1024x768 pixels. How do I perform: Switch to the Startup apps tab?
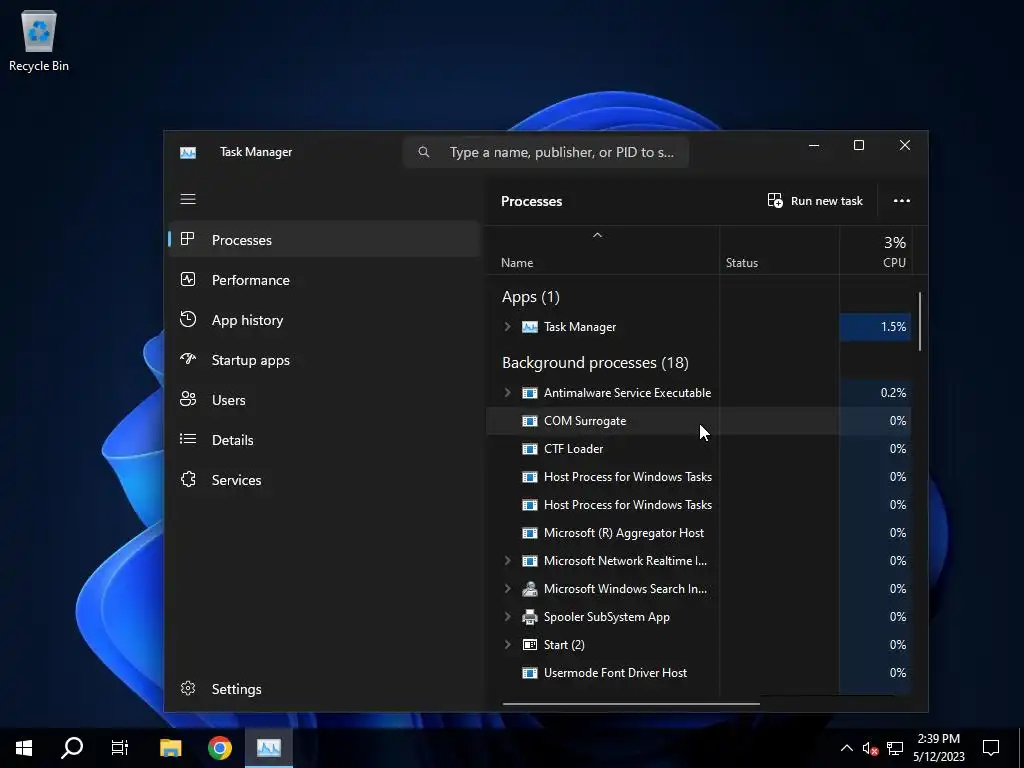tap(325, 360)
